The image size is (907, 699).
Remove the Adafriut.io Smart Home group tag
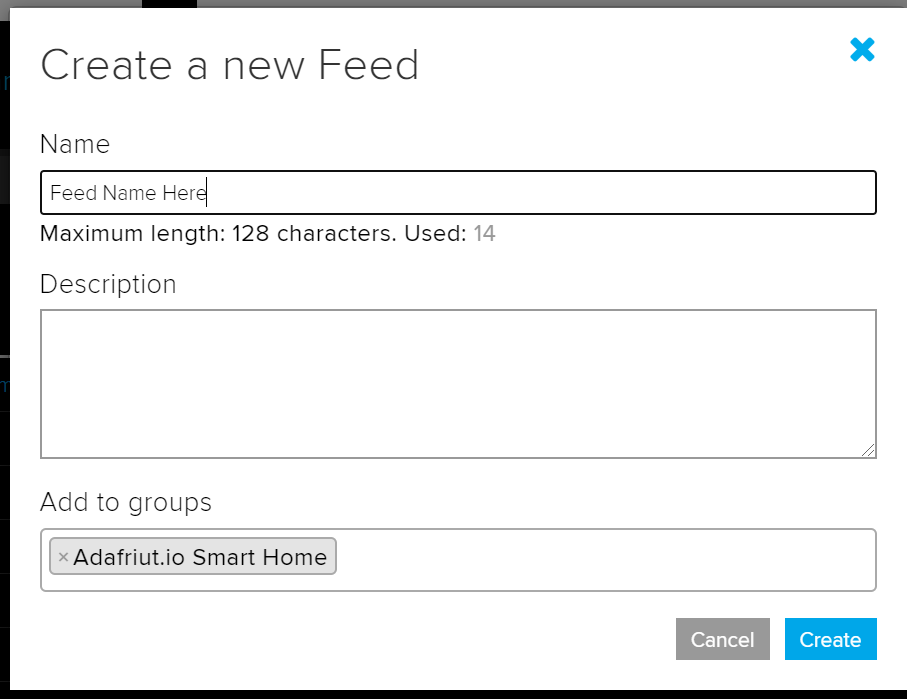[63, 557]
